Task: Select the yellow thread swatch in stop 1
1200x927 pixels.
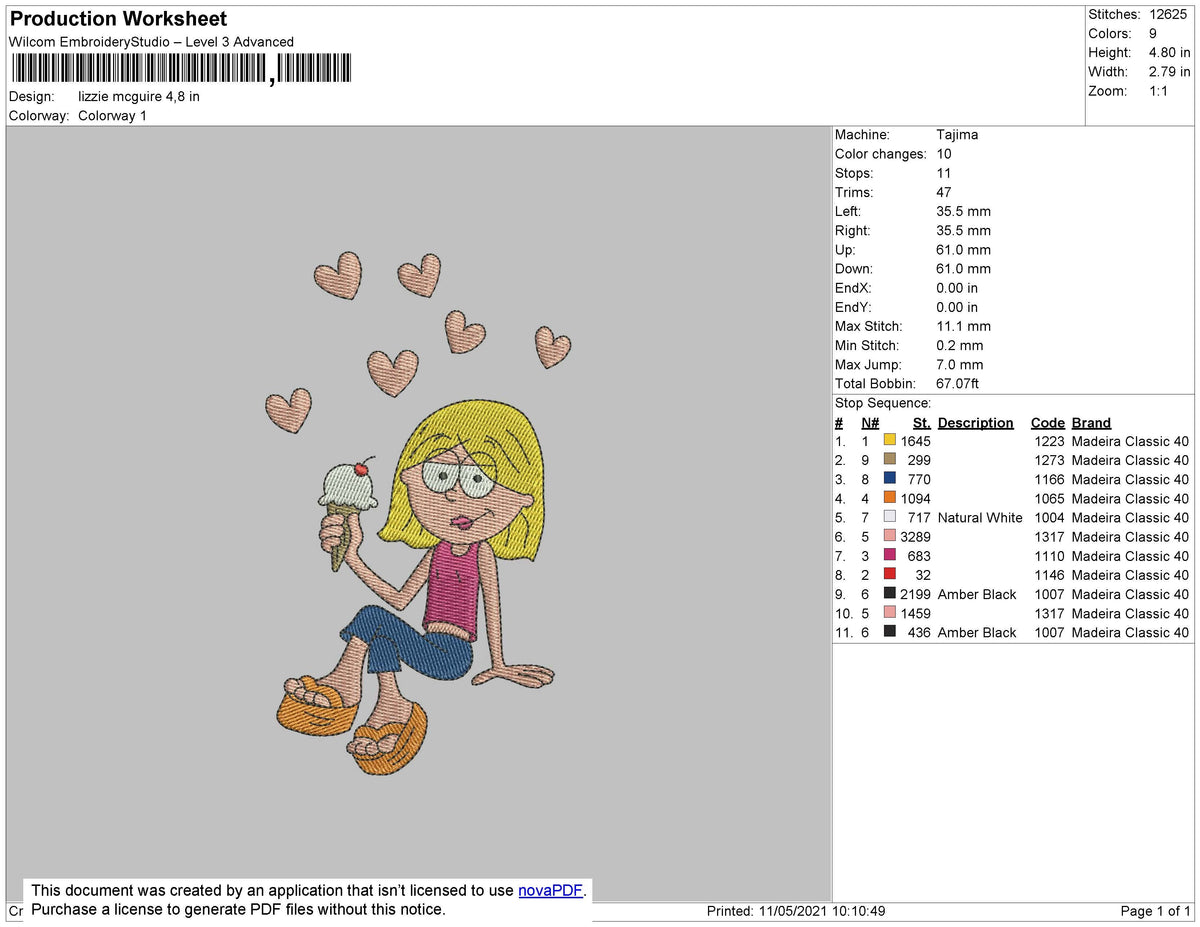Action: [888, 440]
